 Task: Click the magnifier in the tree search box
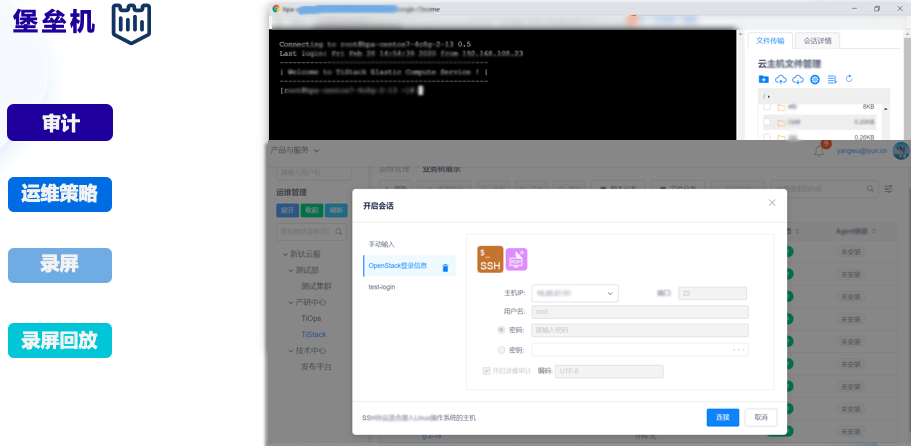pyautogui.click(x=339, y=231)
